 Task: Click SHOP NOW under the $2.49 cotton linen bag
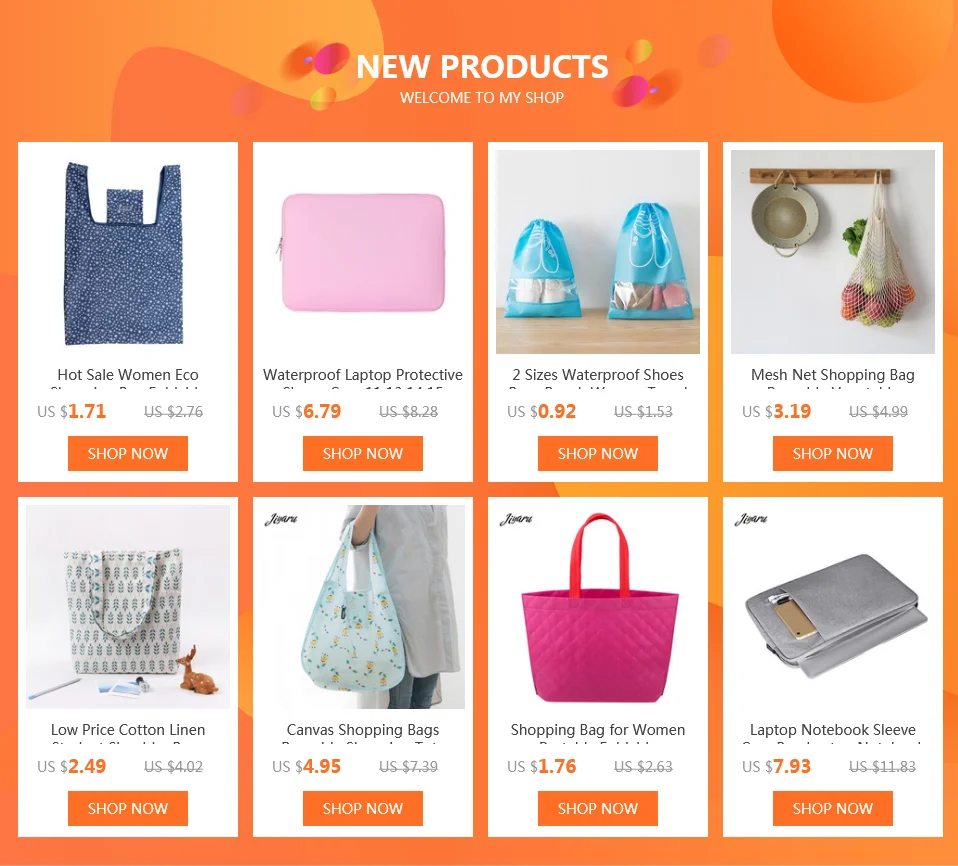[128, 809]
